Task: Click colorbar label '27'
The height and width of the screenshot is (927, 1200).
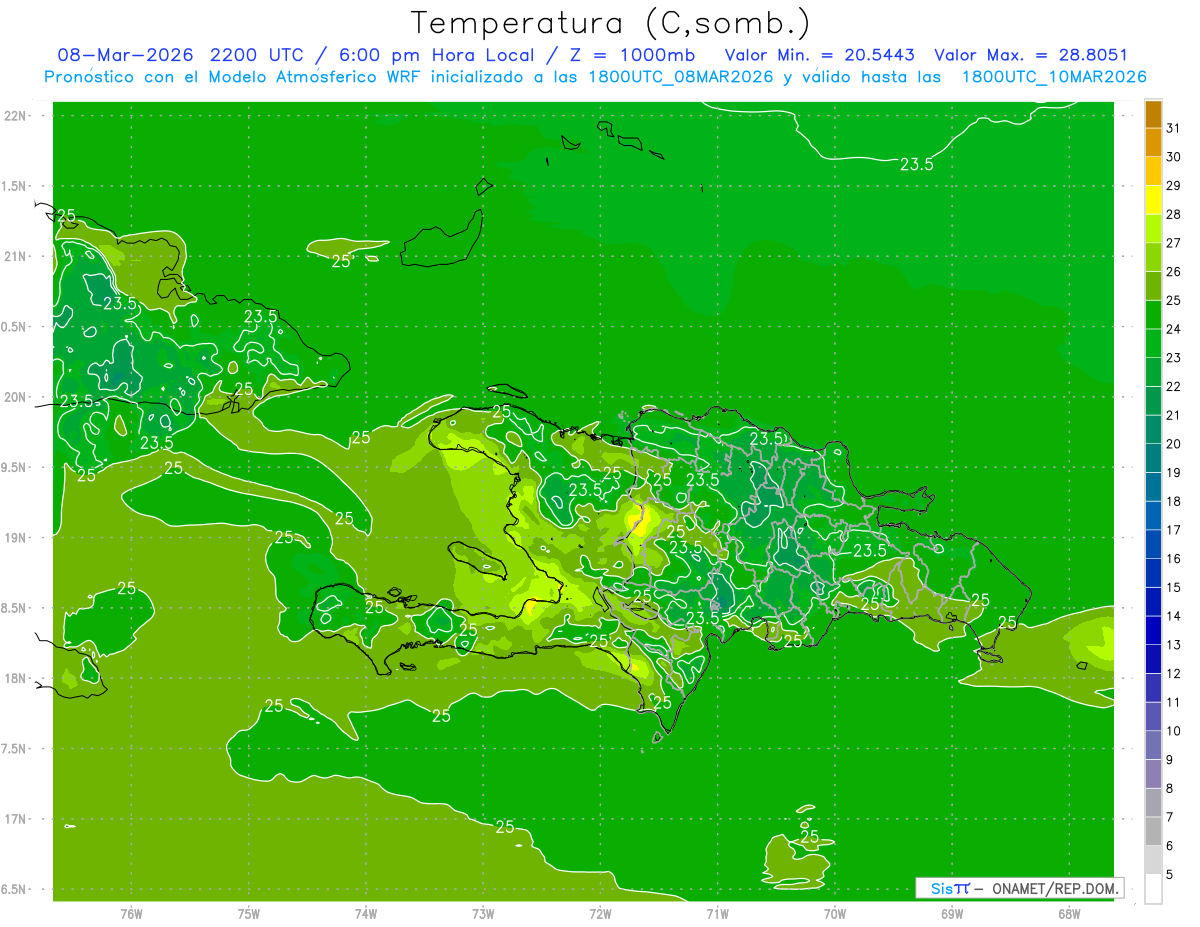Action: tap(1173, 243)
